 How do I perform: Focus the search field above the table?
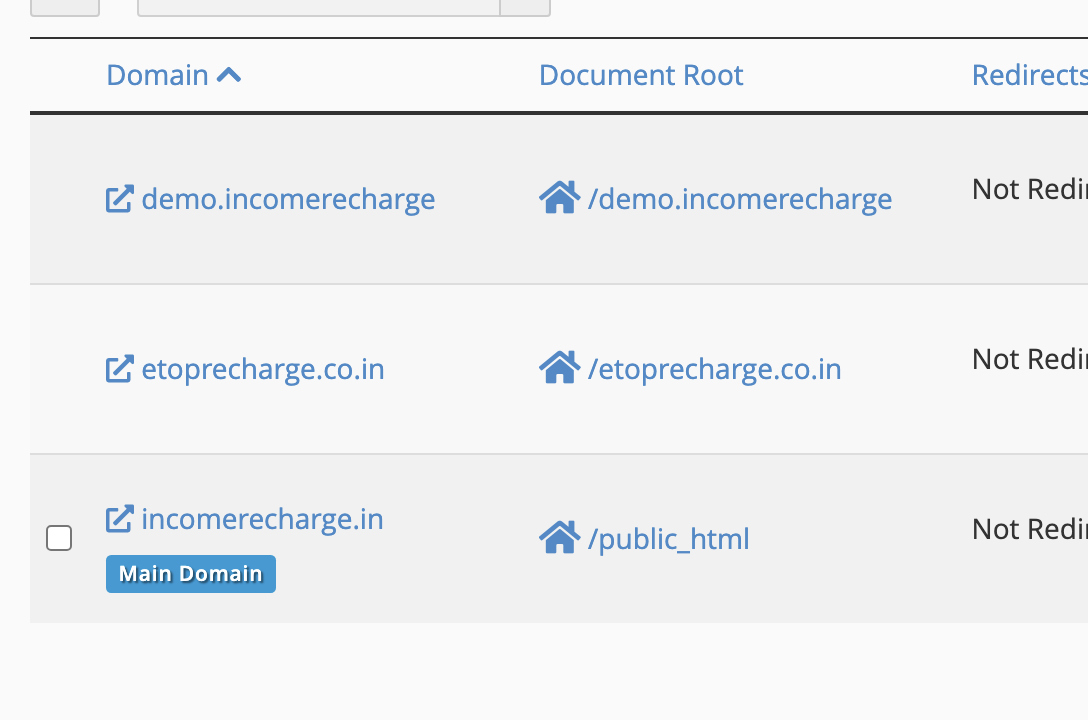(318, 6)
